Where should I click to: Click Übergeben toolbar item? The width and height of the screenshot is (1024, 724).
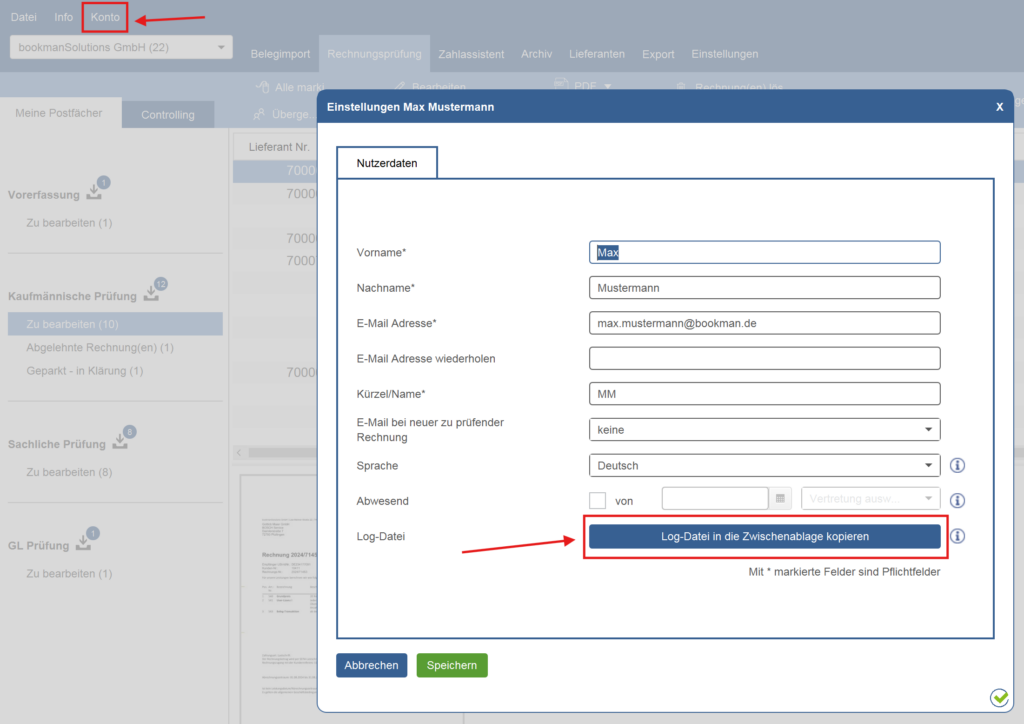[x=283, y=114]
